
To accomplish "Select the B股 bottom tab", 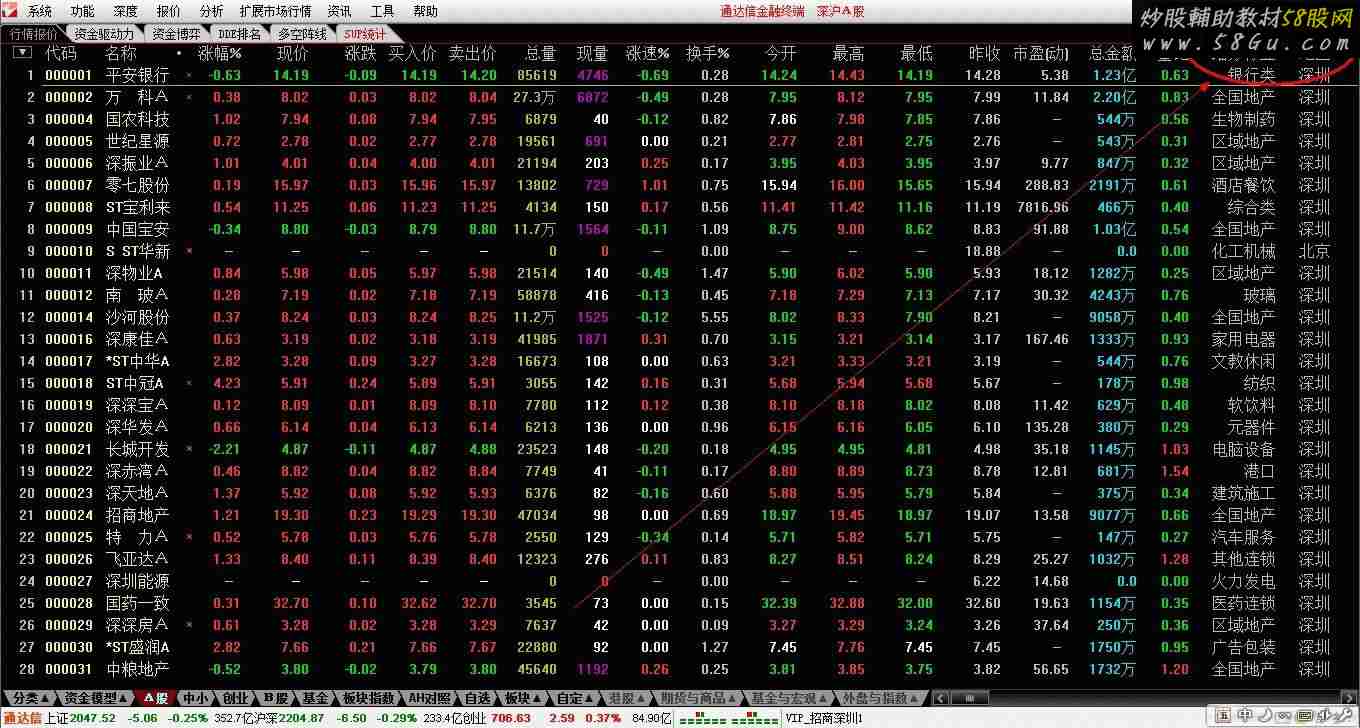I will (276, 698).
